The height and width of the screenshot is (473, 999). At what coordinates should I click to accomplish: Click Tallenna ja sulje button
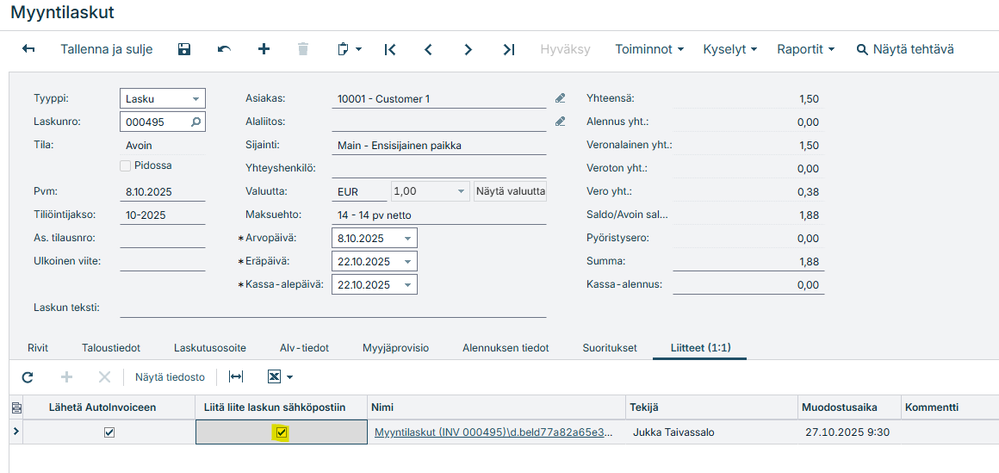(x=106, y=49)
